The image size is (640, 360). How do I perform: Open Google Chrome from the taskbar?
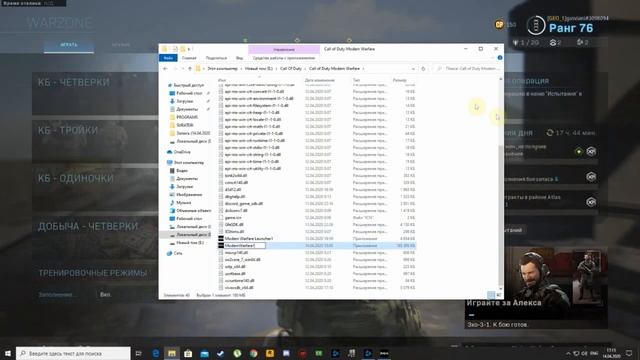pos(253,353)
